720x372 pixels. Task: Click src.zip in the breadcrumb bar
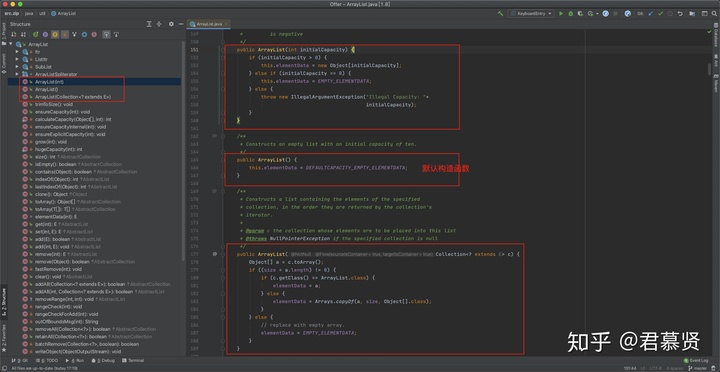click(x=11, y=14)
